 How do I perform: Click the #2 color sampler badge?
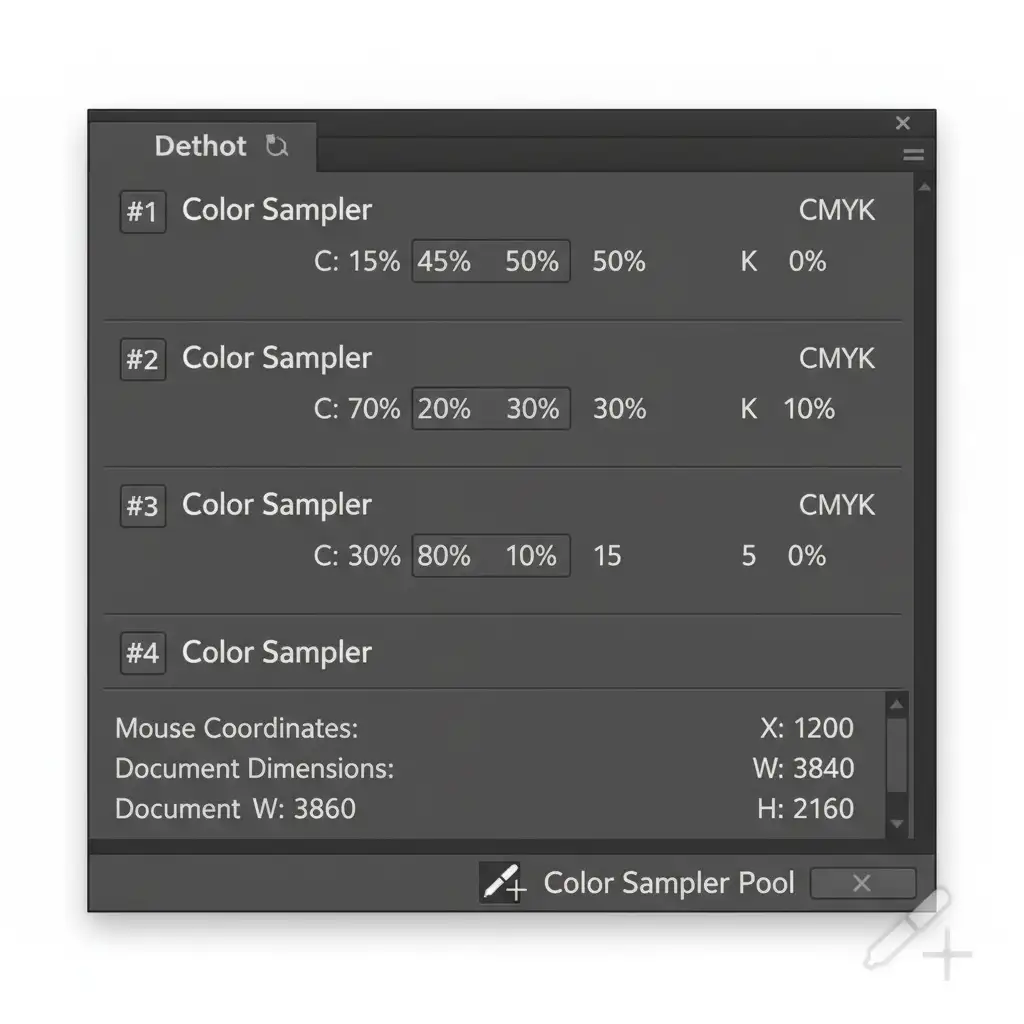pyautogui.click(x=142, y=360)
